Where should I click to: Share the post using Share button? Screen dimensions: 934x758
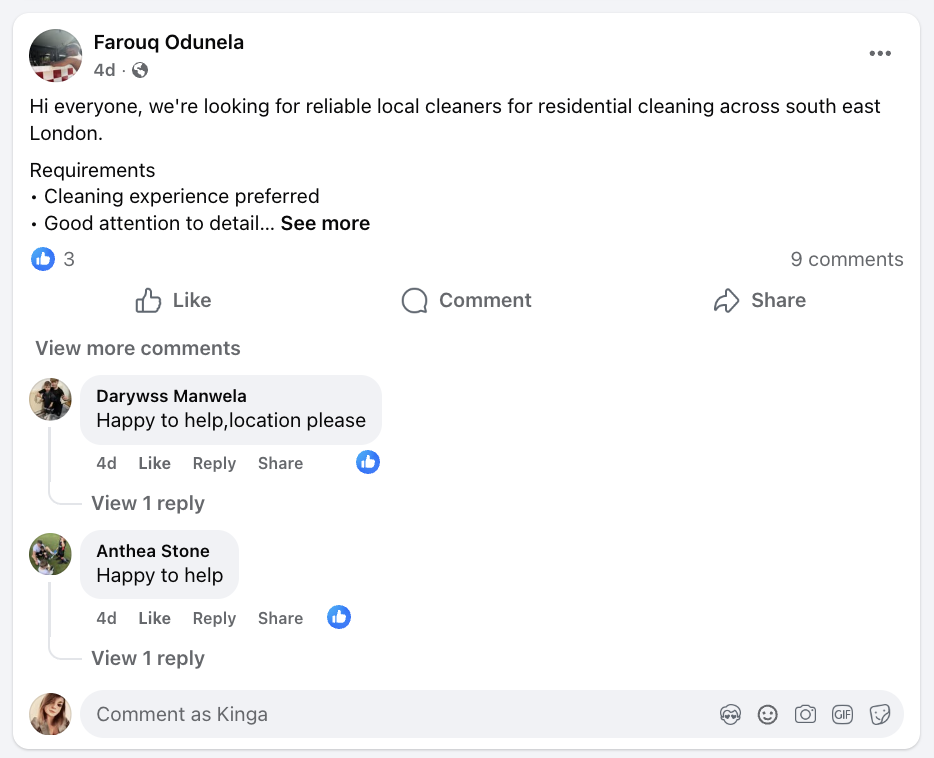(x=759, y=300)
